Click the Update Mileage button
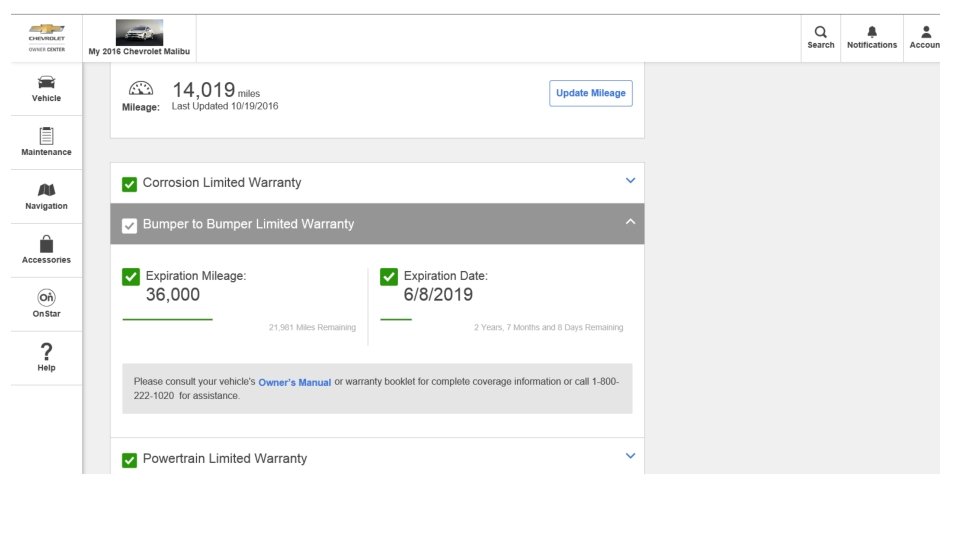 point(591,93)
